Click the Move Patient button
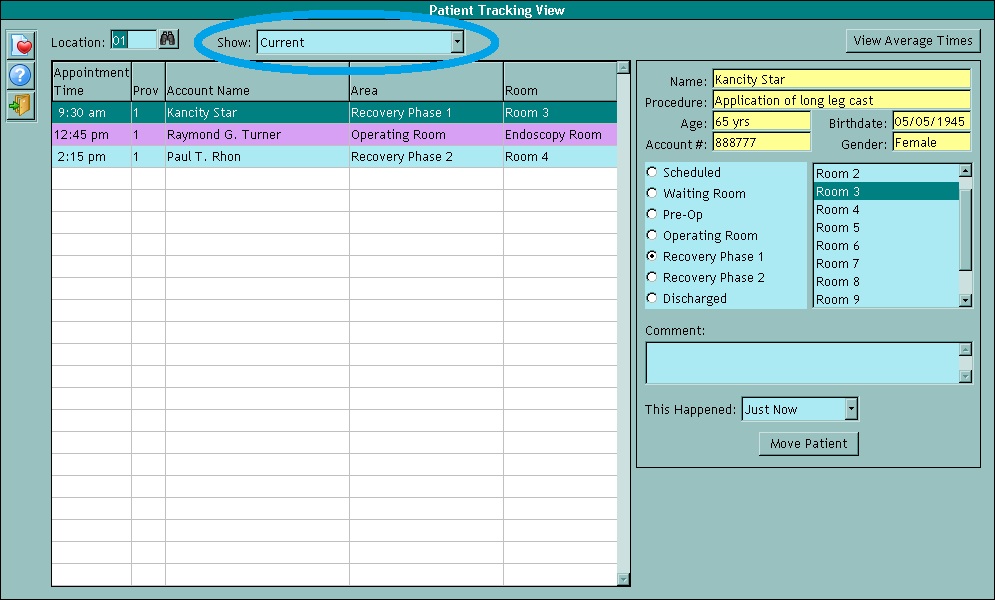 click(808, 443)
